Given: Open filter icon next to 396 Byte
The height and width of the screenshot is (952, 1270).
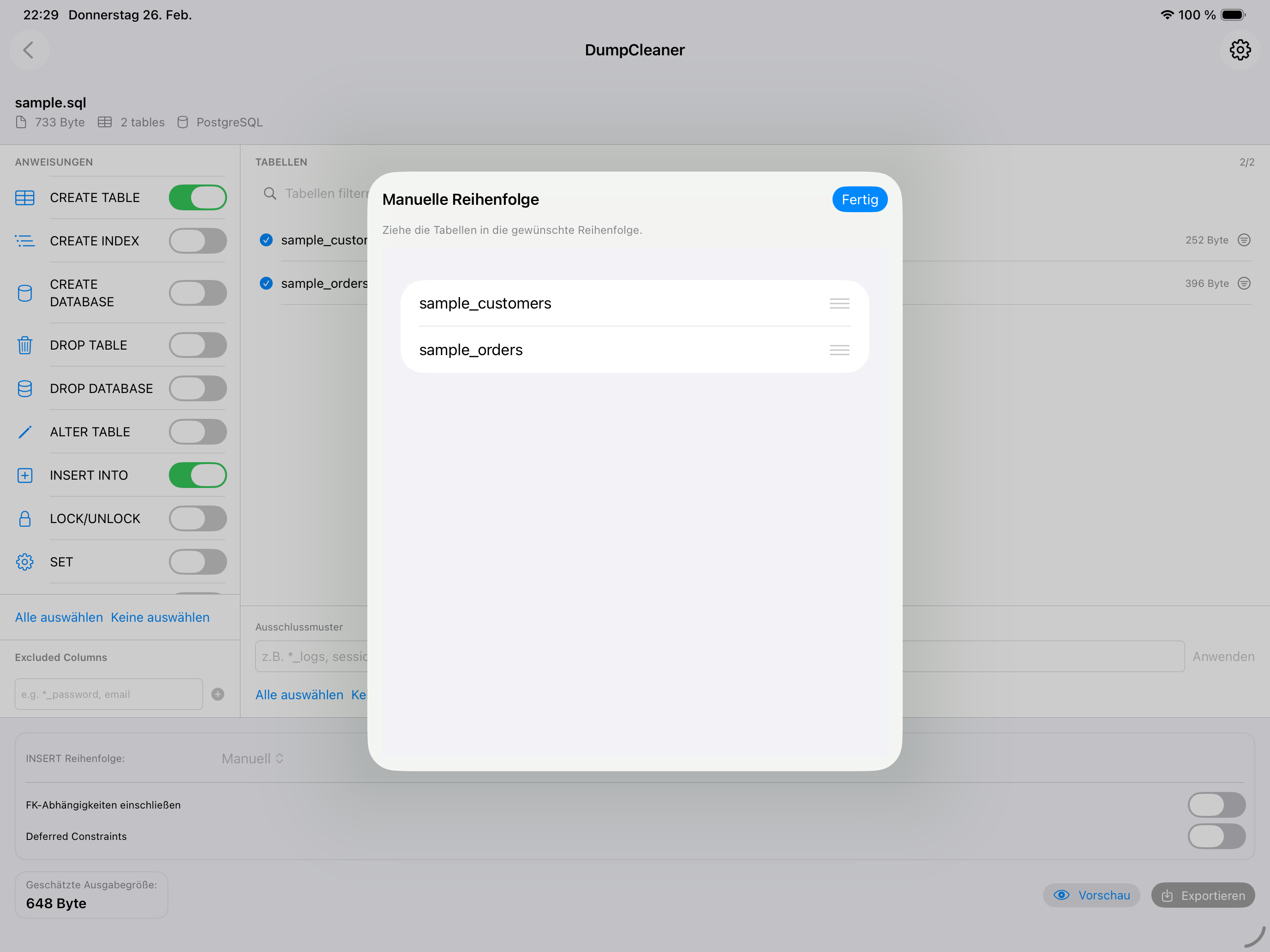Looking at the screenshot, I should (1244, 284).
